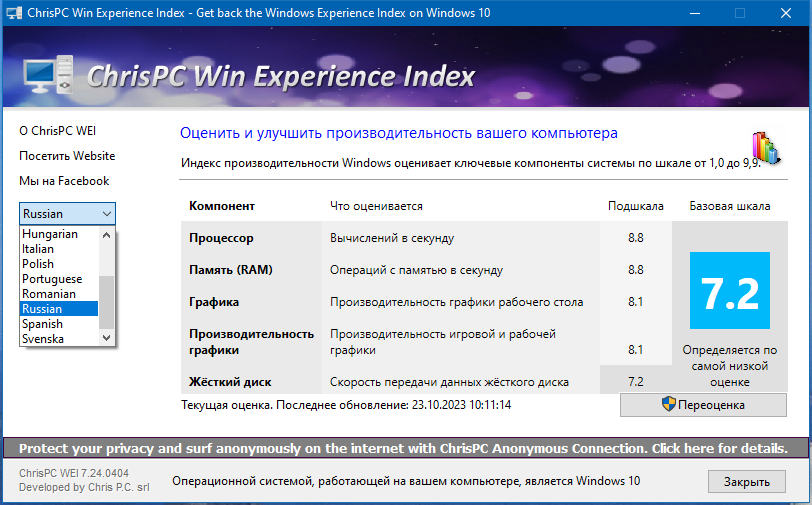Select the highlighted Russian list entry
The width and height of the screenshot is (812, 505).
click(59, 309)
